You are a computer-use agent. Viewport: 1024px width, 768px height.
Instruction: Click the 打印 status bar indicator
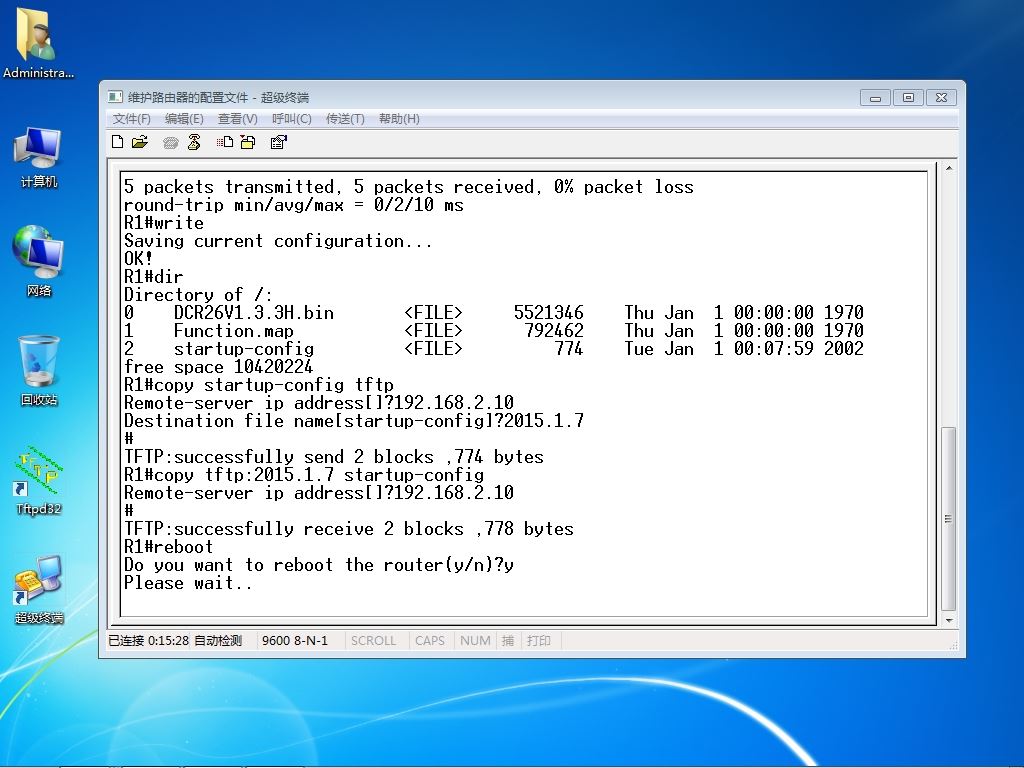539,641
